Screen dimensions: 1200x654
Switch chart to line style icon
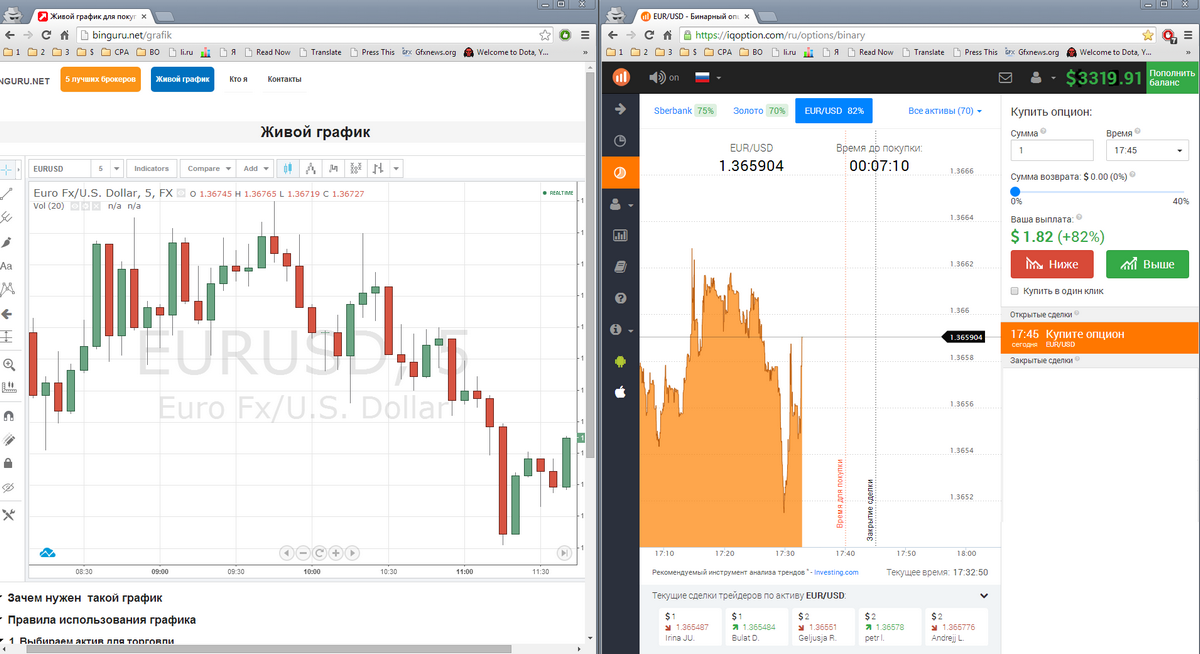pyautogui.click(x=334, y=168)
